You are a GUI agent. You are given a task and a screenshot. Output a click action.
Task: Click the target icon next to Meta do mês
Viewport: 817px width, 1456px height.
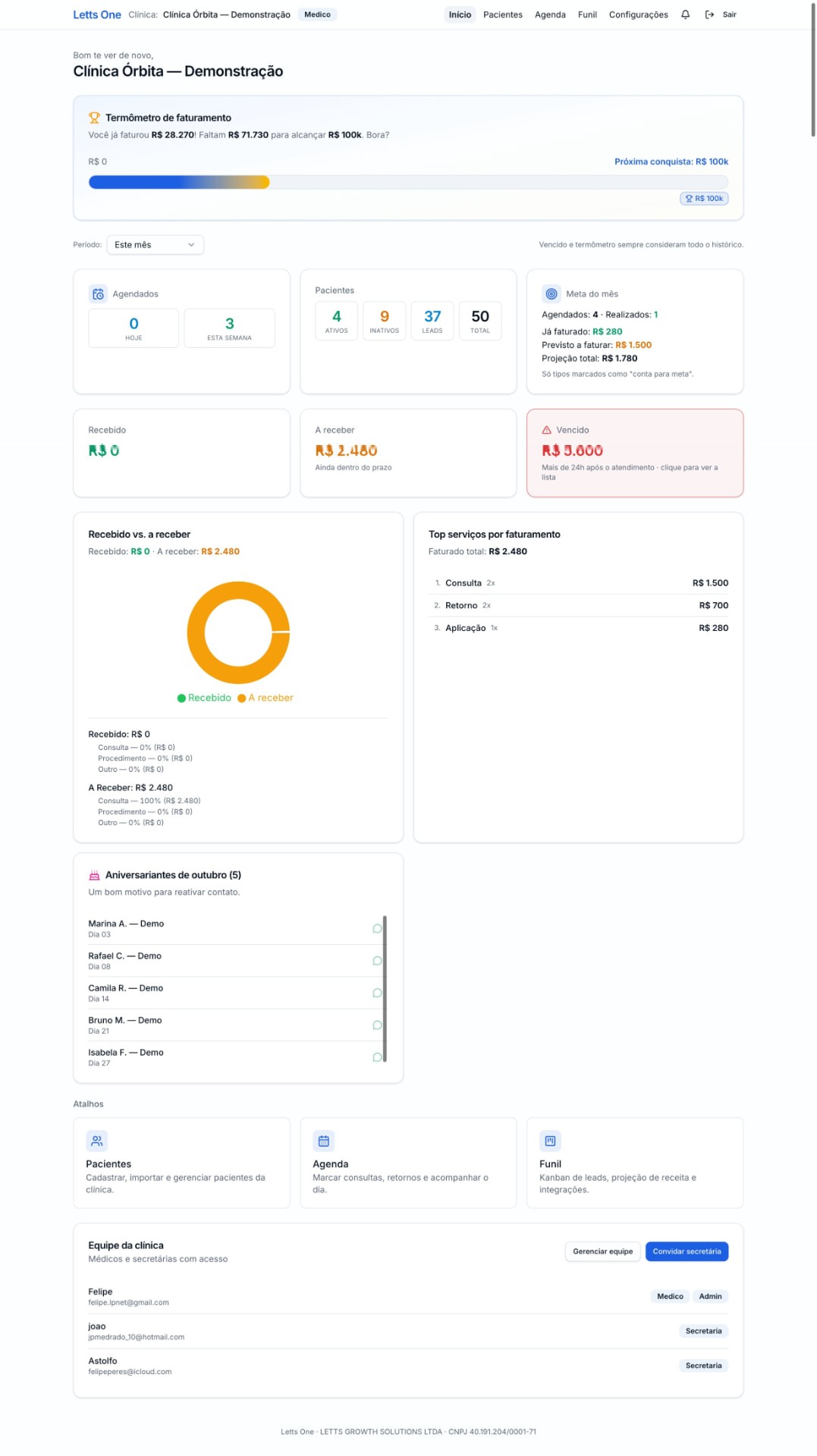point(551,294)
